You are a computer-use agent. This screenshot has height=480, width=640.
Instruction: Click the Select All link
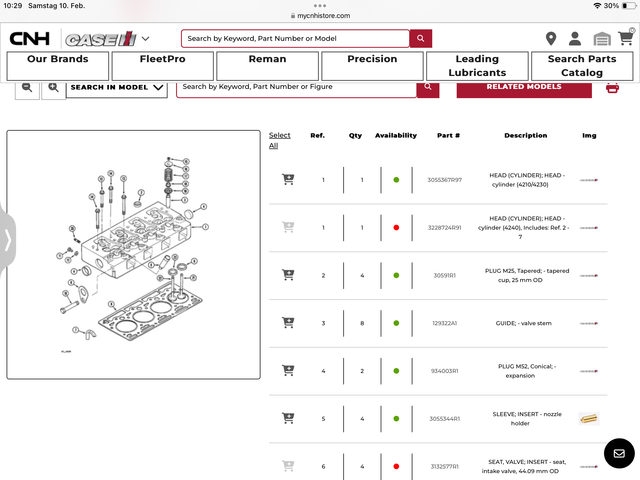pos(280,140)
